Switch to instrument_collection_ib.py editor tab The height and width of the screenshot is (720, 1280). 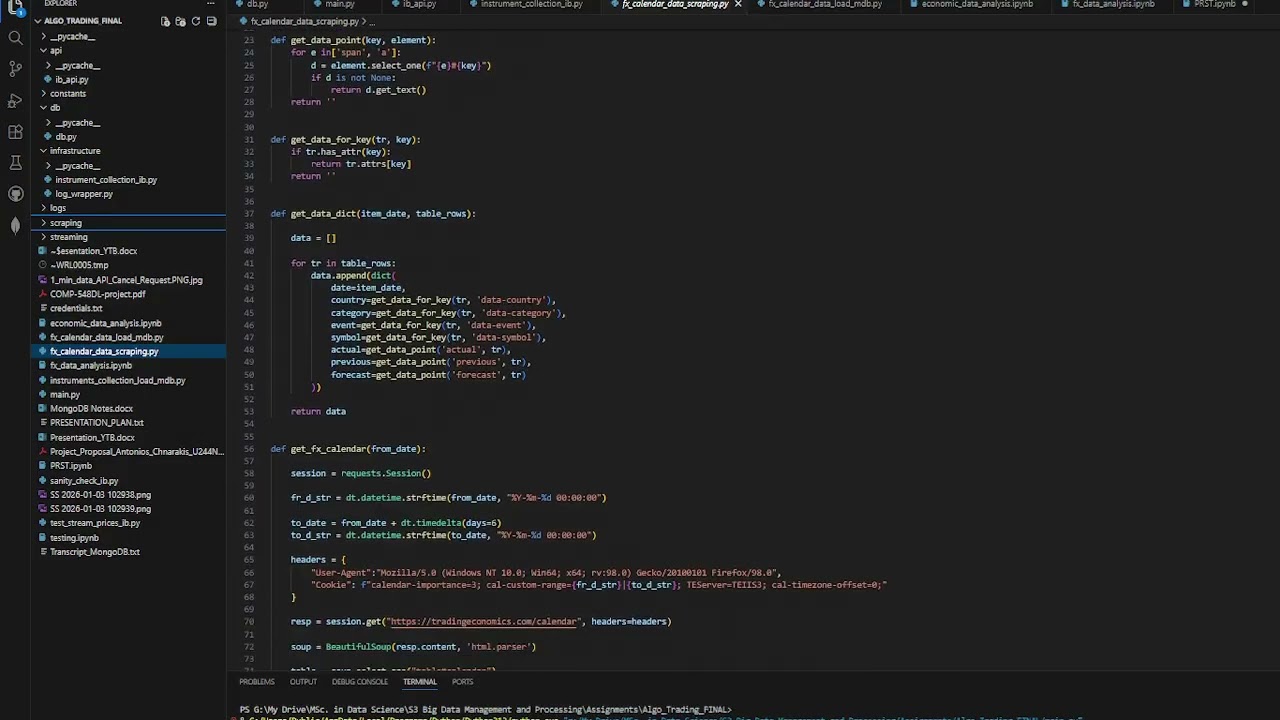tap(531, 4)
